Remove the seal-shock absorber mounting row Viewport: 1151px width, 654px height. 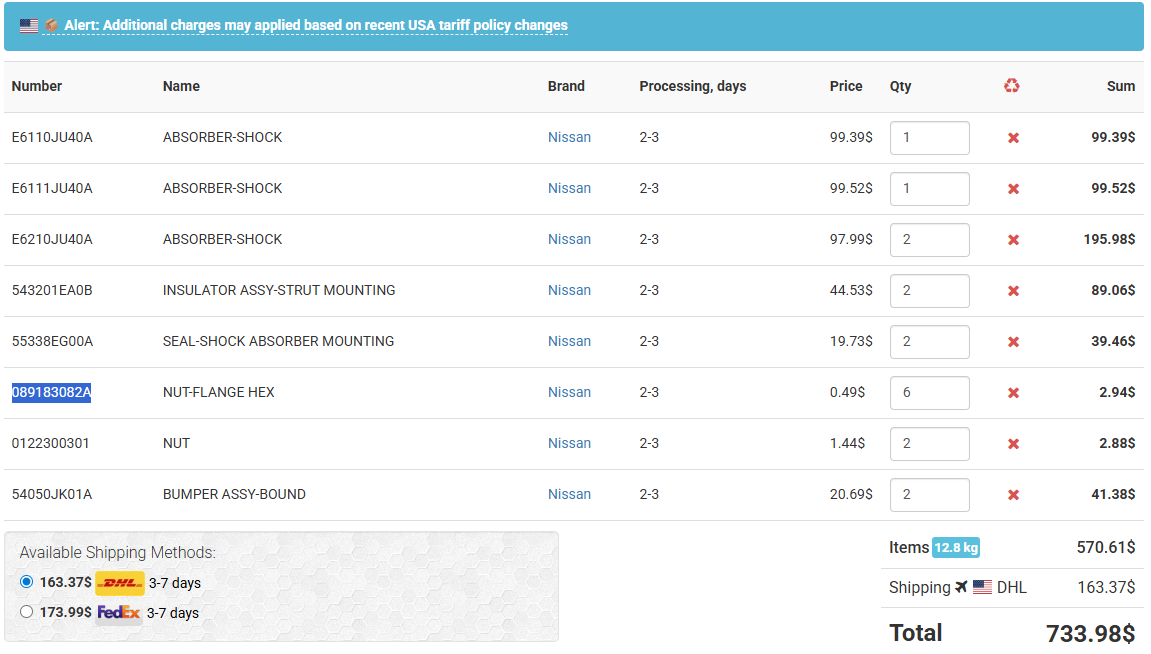coord(1013,342)
